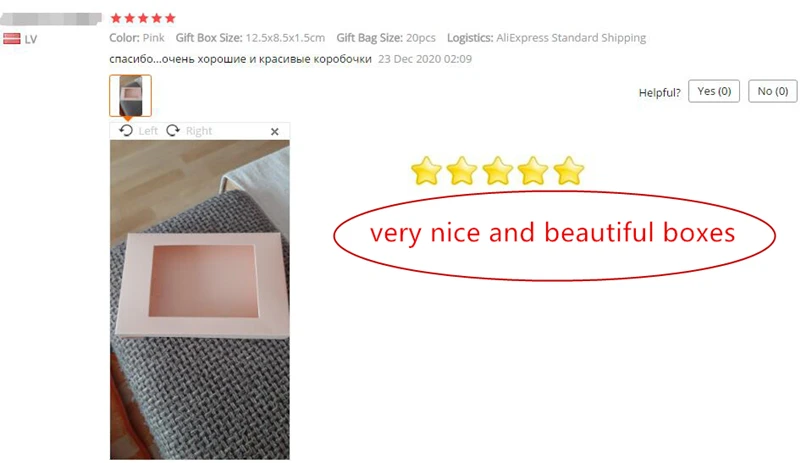Click the rotate right arrow icon

click(173, 131)
